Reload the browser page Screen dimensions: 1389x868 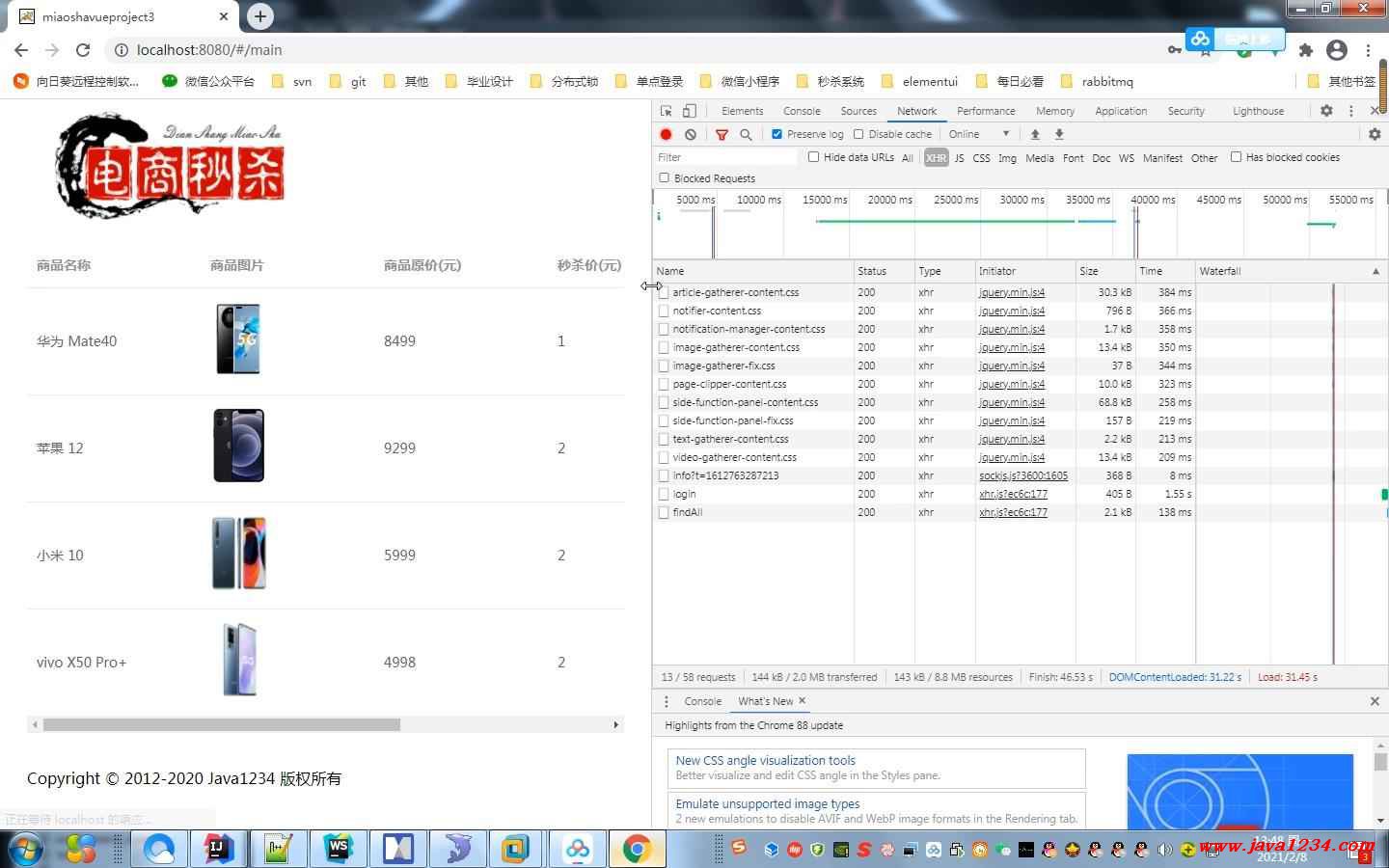[x=83, y=50]
